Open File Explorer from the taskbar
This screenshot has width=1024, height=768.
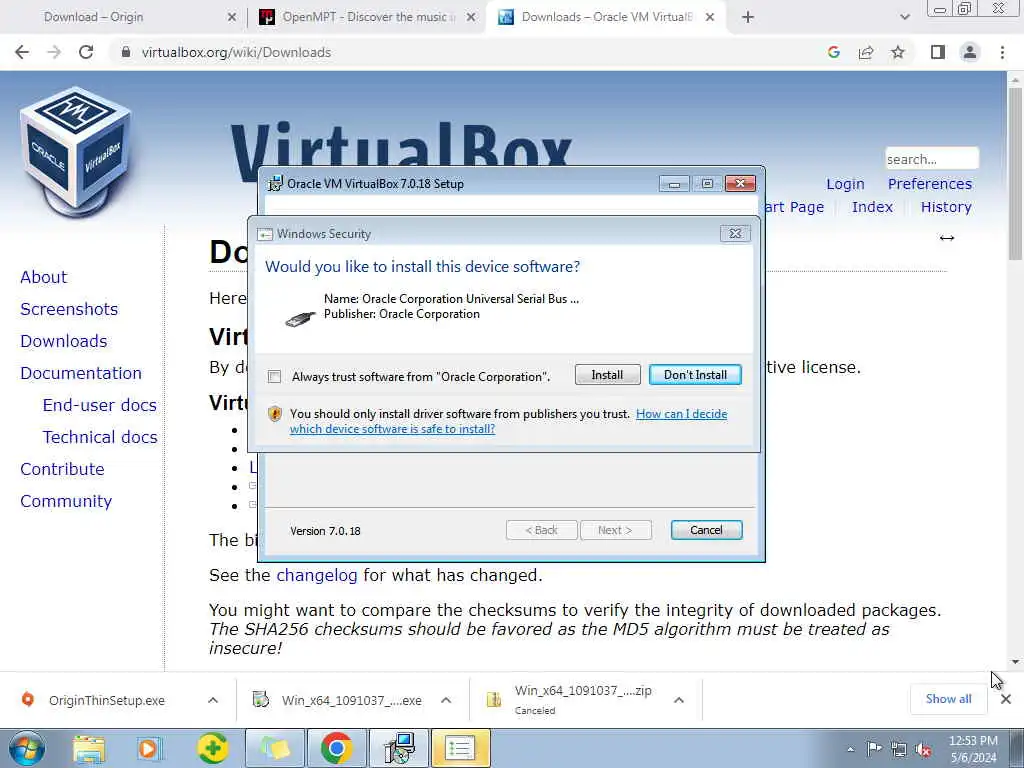coord(89,748)
